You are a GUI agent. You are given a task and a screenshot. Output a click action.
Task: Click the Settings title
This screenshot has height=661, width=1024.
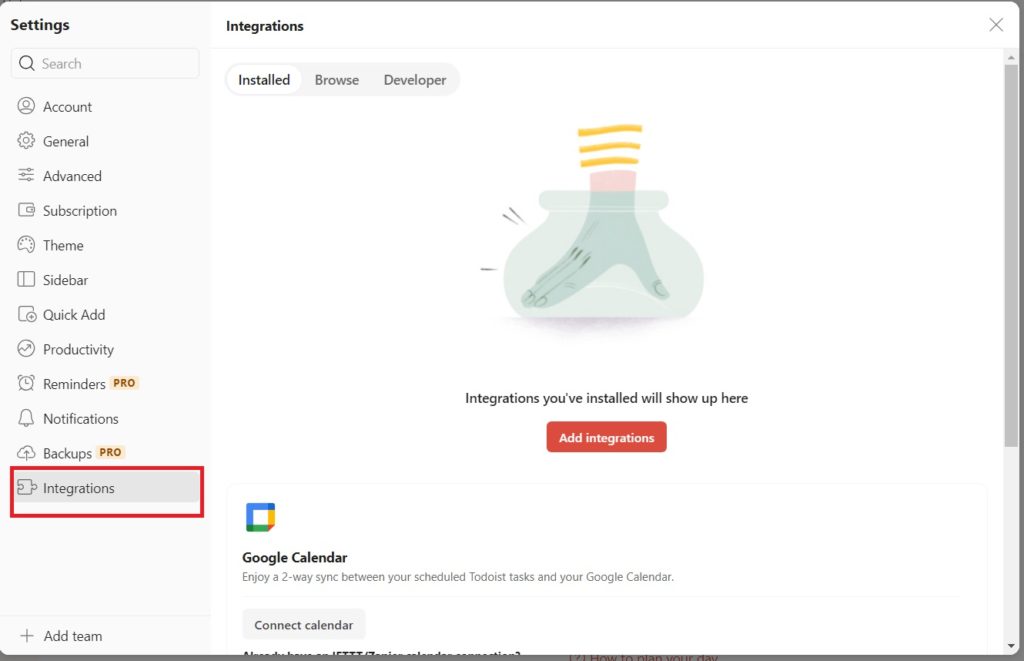point(40,25)
